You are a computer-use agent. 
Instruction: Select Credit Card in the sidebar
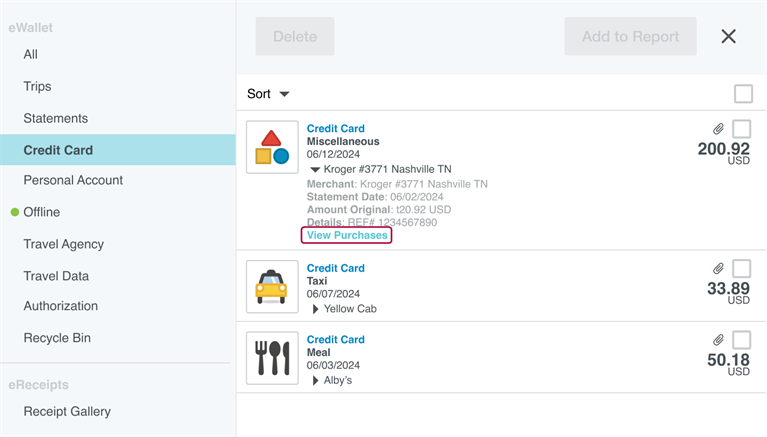(117, 150)
